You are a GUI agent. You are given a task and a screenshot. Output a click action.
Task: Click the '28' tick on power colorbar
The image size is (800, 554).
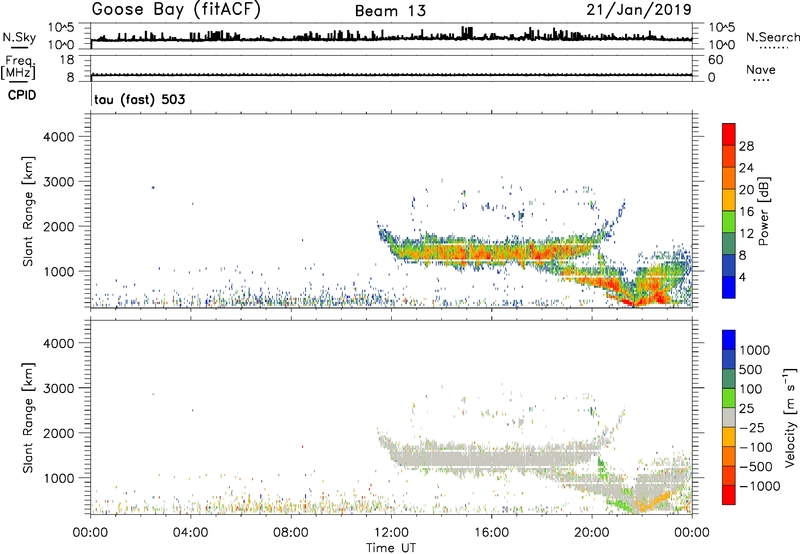point(746,146)
